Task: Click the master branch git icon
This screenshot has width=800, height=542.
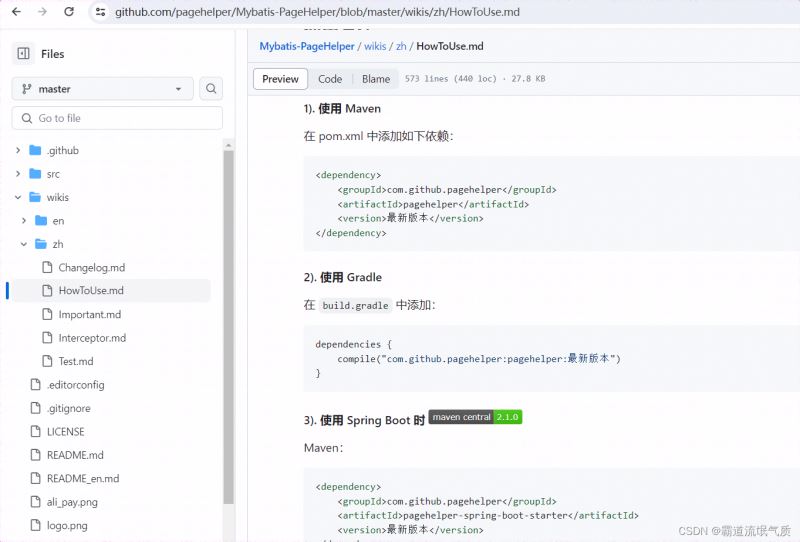Action: click(x=27, y=89)
